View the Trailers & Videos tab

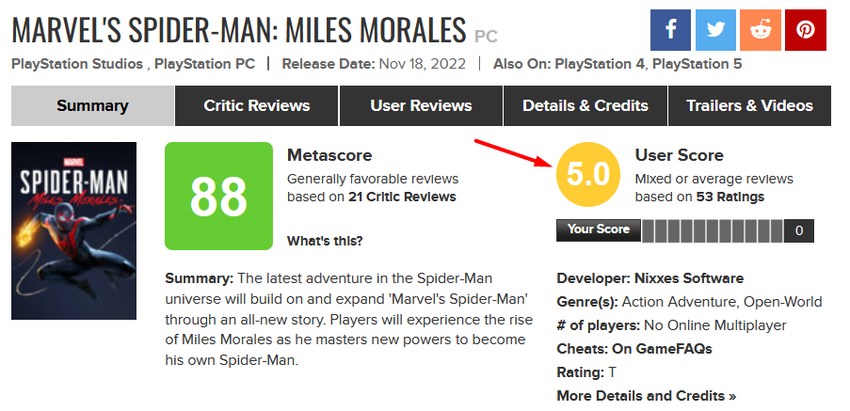click(749, 106)
